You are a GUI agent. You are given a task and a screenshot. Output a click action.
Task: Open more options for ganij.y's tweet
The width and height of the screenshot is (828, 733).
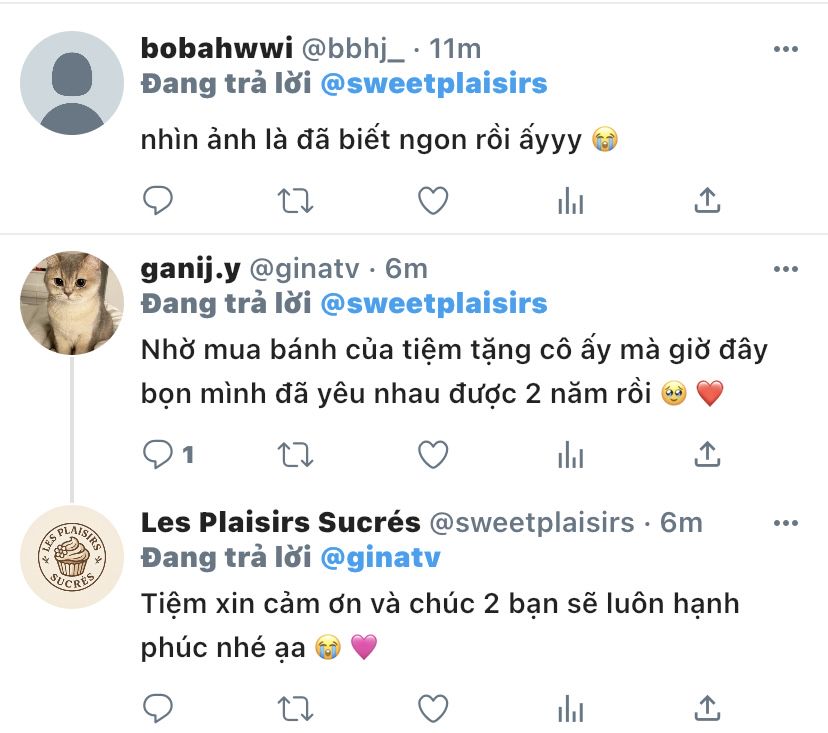785,268
